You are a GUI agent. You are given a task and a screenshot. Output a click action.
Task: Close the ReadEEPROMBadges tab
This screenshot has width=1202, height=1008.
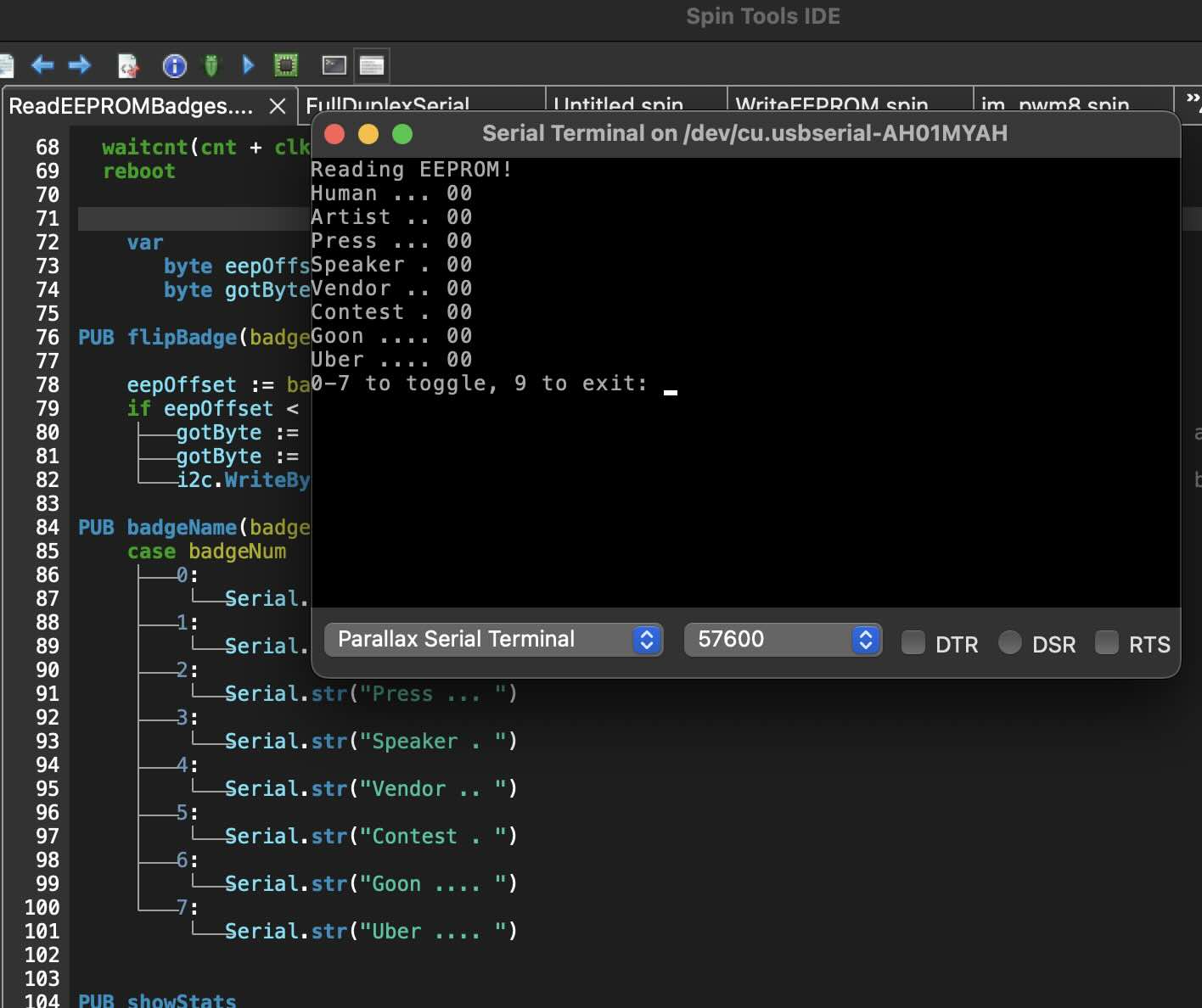(x=277, y=106)
